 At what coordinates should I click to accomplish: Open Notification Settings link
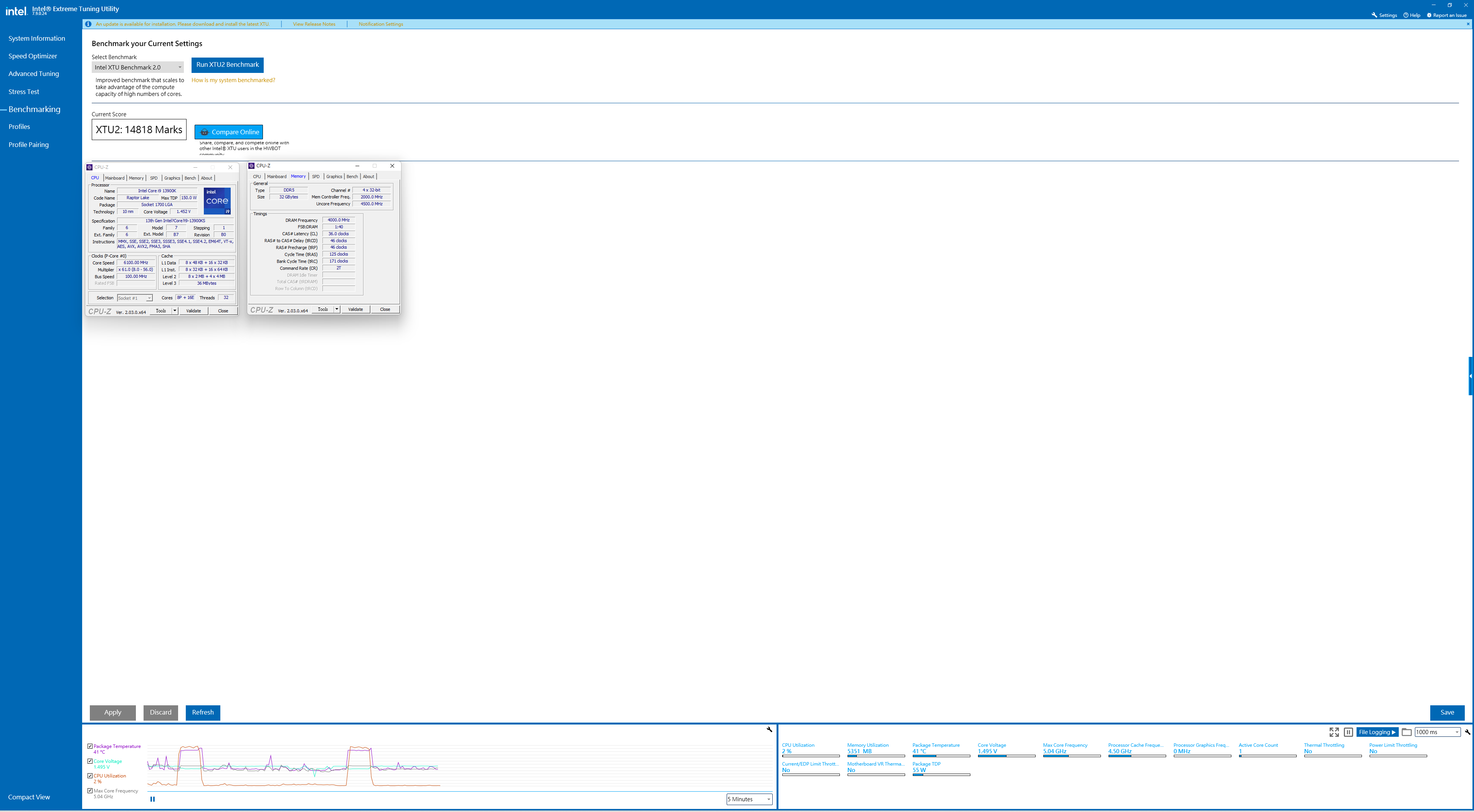(381, 24)
